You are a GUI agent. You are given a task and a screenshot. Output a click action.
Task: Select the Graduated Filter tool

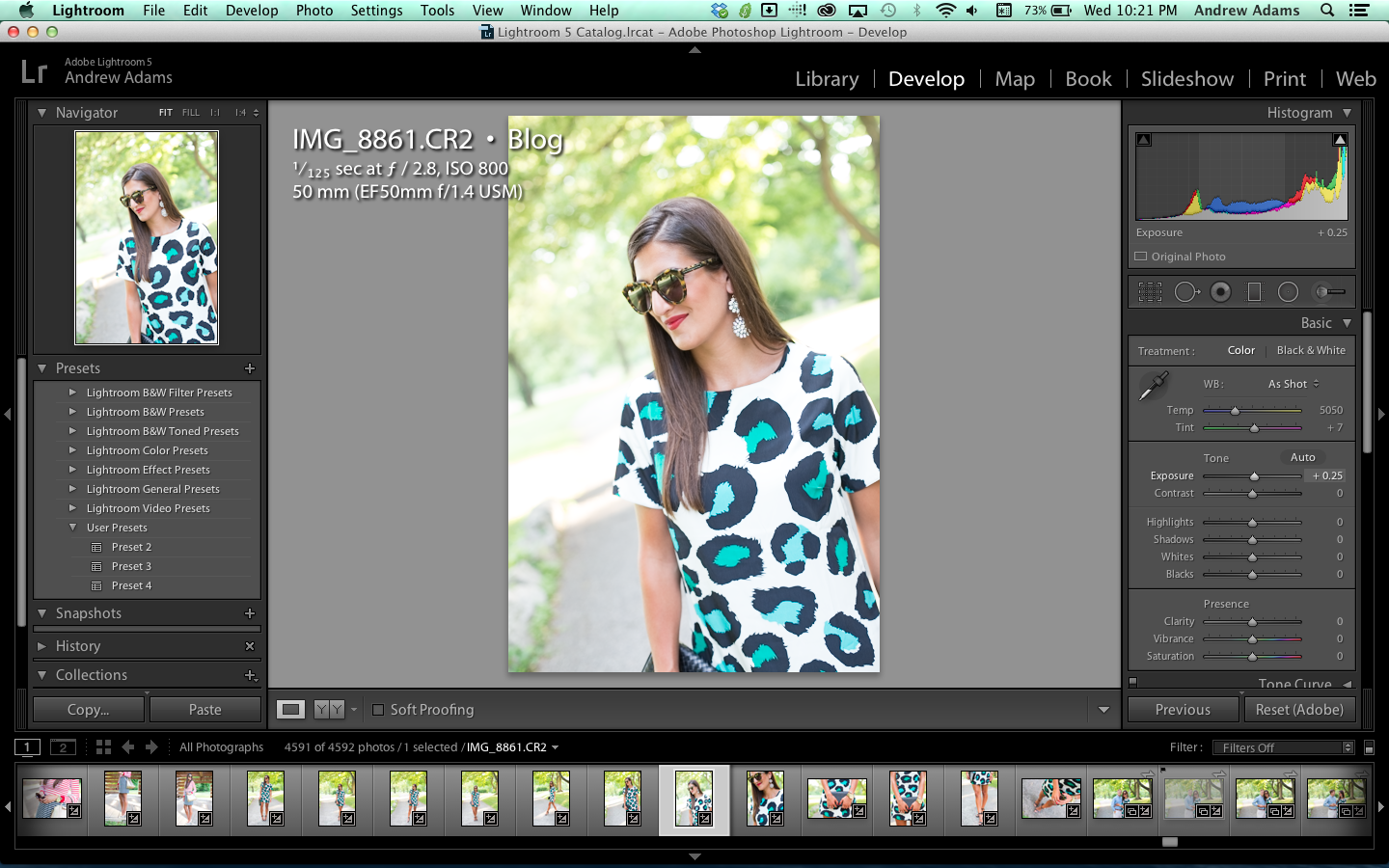pos(1254,292)
